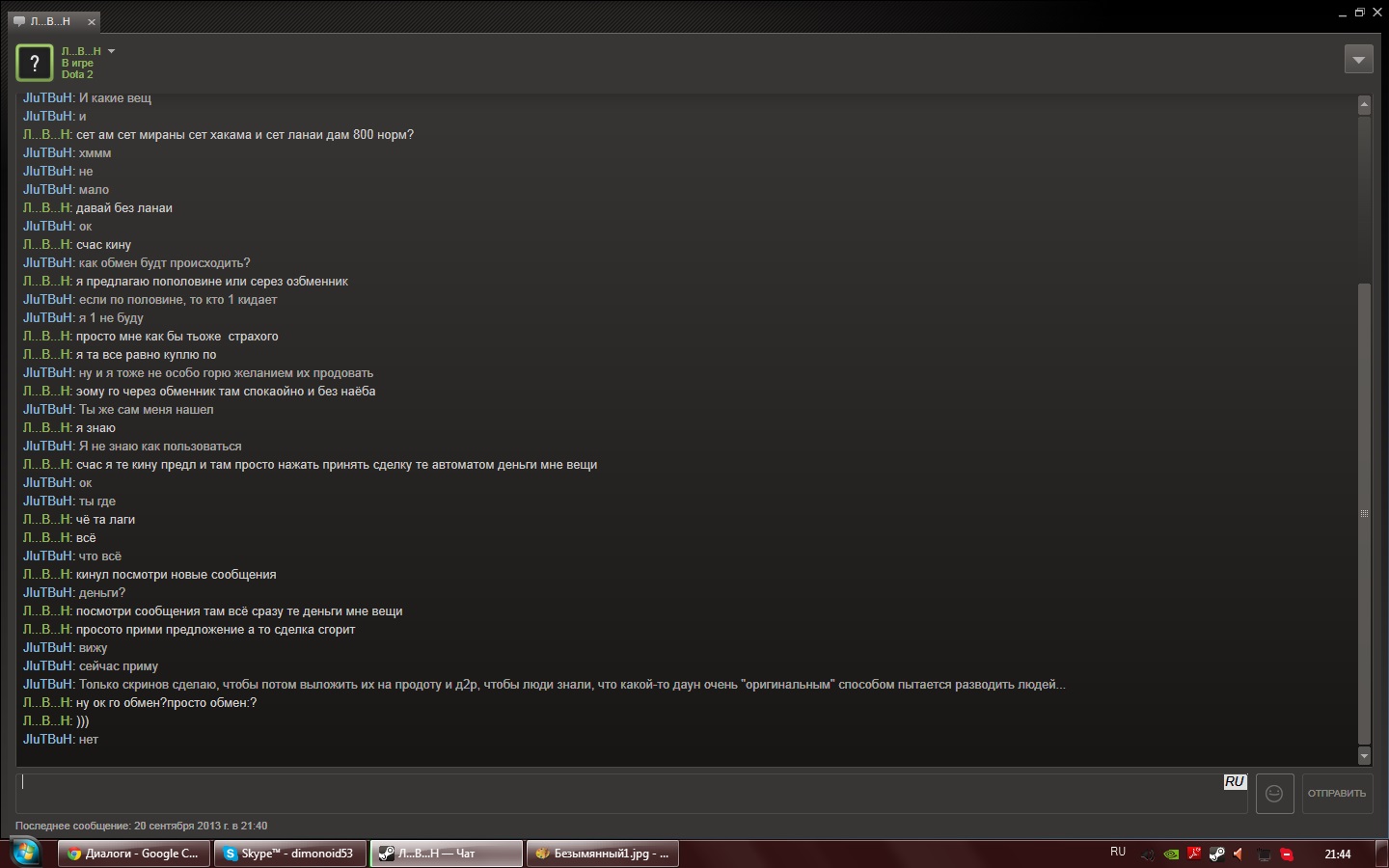
Task: Expand the arrow next to friend name Л...В...Н
Action: click(111, 51)
